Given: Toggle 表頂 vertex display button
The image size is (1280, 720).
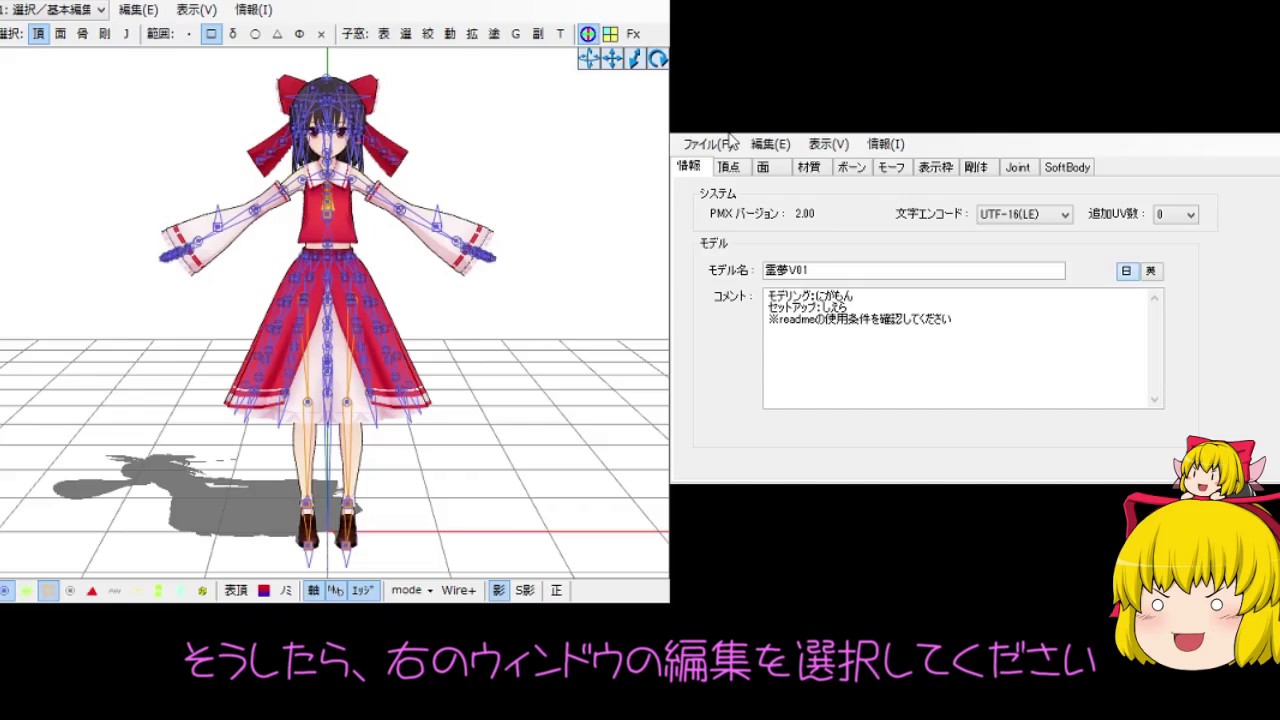Looking at the screenshot, I should click(x=236, y=591).
